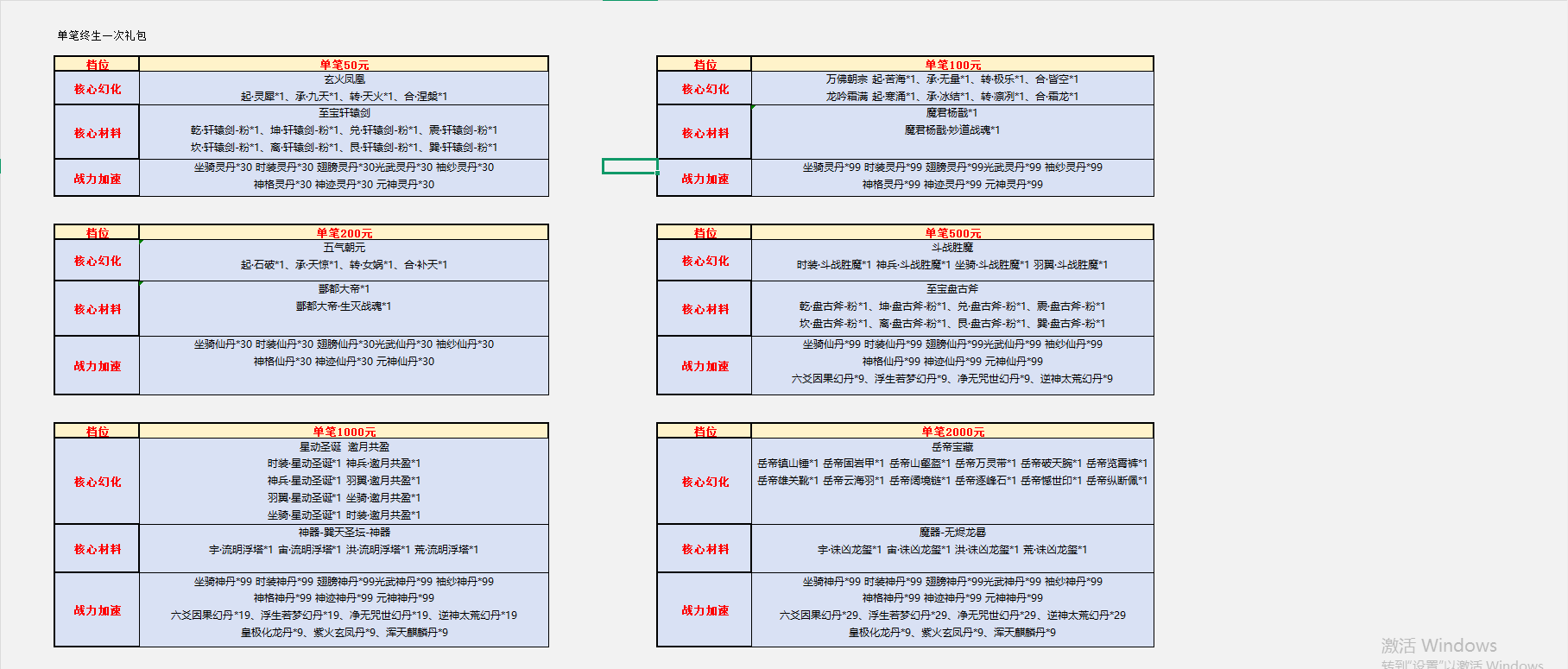
Task: Select 核心幻化 label in the 单笔50元 table
Action: pos(97,89)
